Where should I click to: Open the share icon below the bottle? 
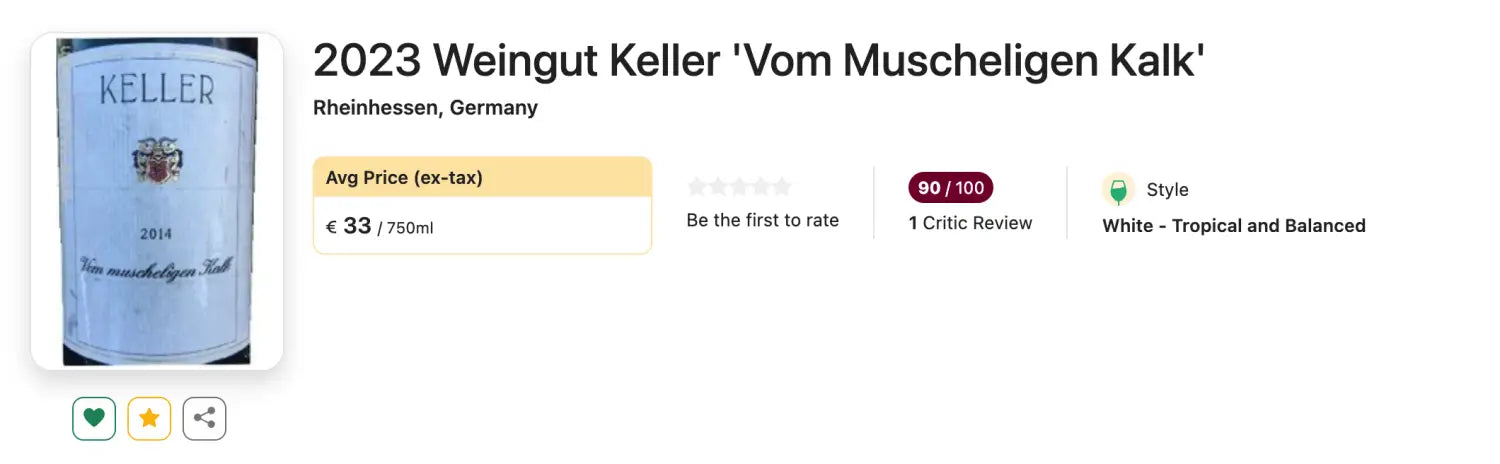pyautogui.click(x=204, y=418)
